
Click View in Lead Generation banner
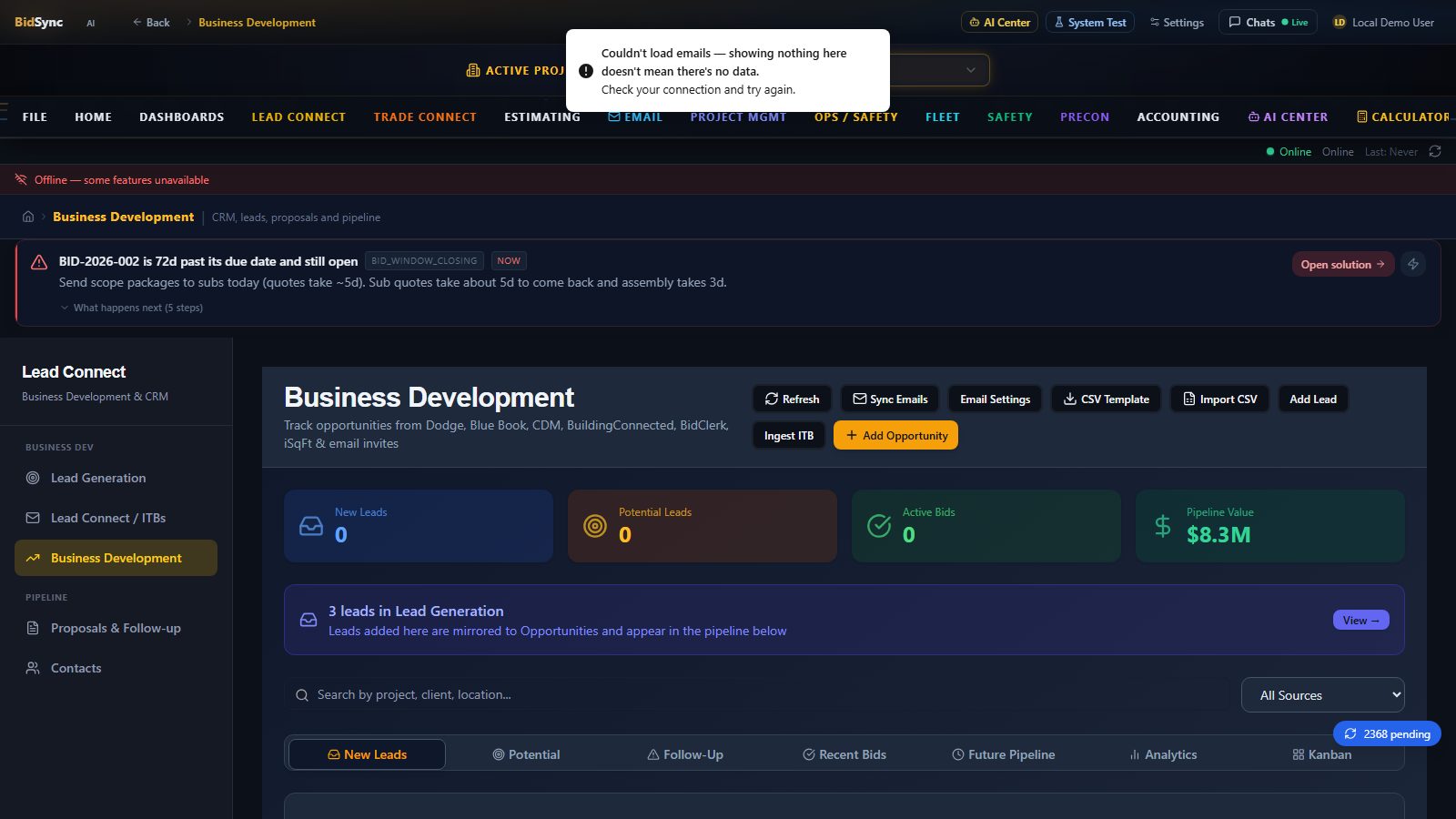[1360, 620]
